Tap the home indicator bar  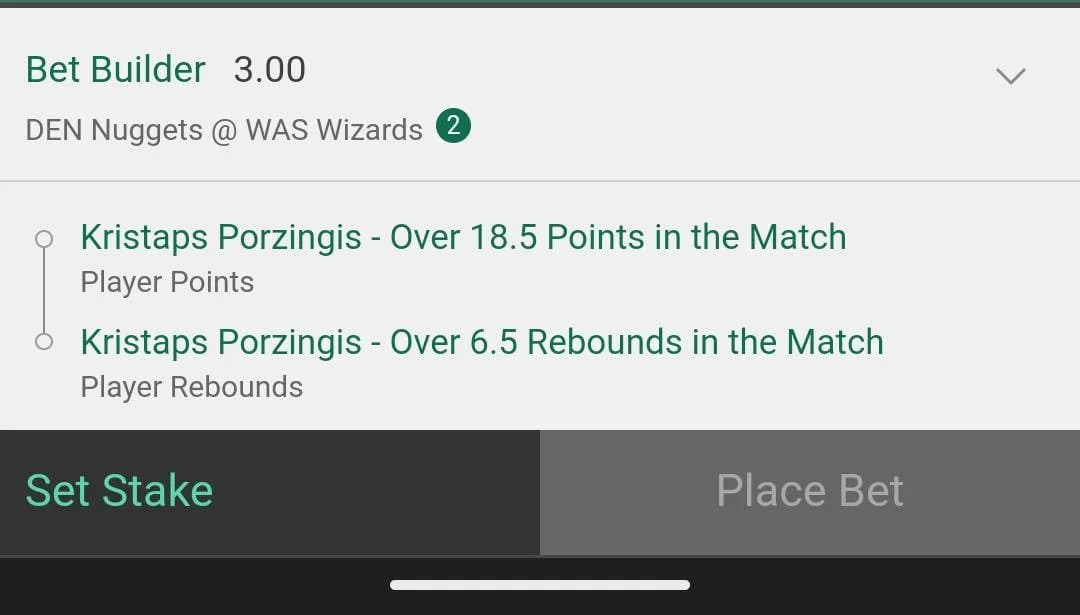click(539, 585)
